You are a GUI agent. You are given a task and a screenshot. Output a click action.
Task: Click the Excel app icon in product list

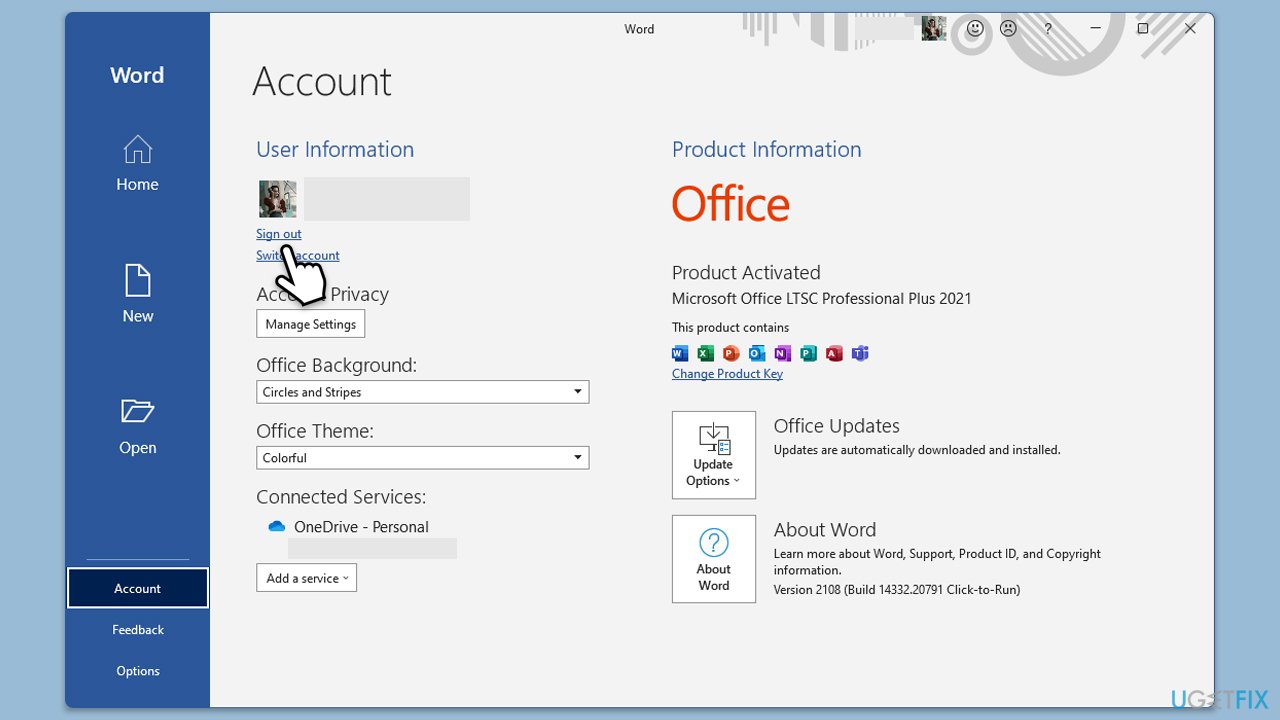(x=706, y=353)
